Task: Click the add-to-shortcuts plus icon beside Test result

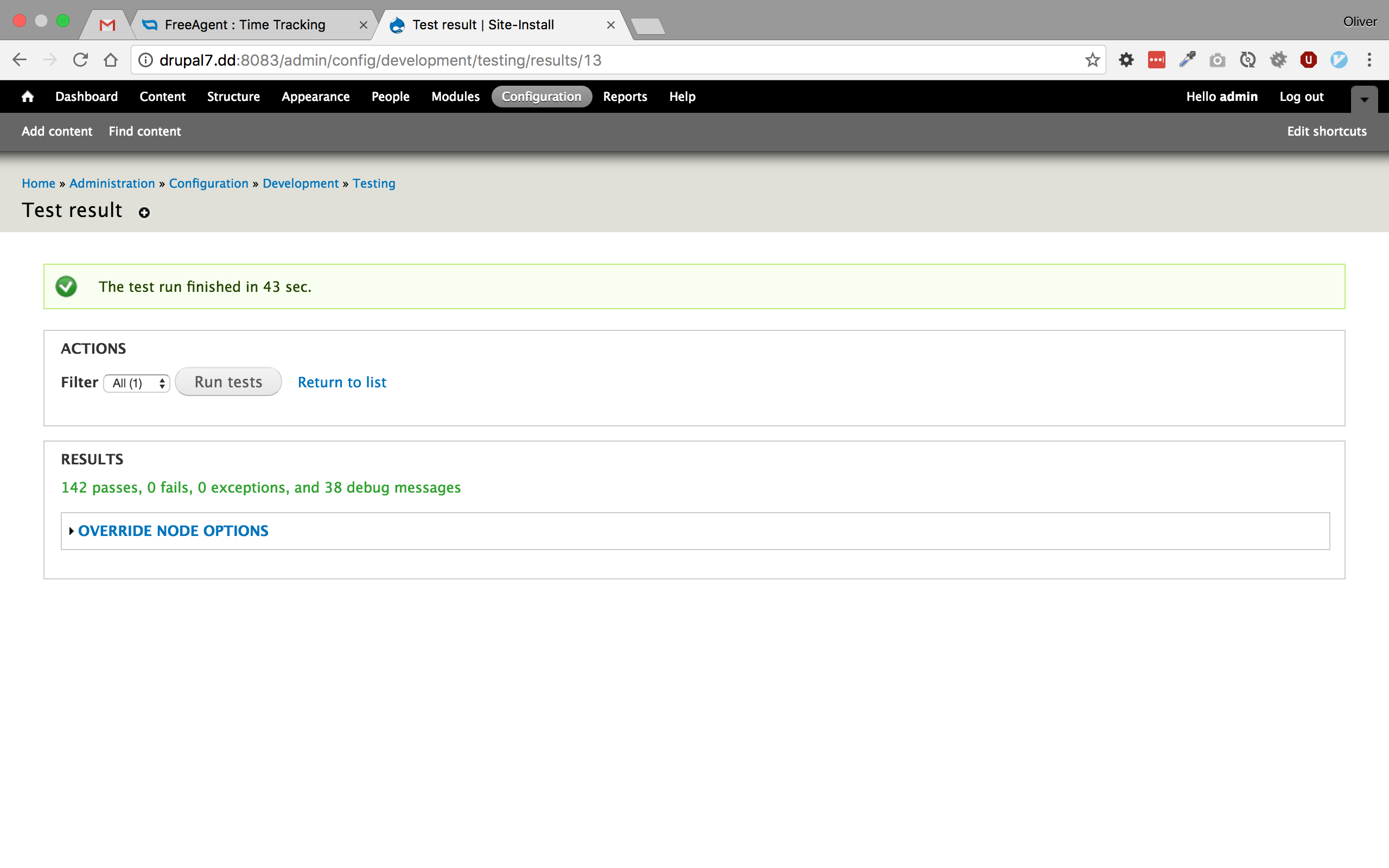Action: tap(144, 213)
